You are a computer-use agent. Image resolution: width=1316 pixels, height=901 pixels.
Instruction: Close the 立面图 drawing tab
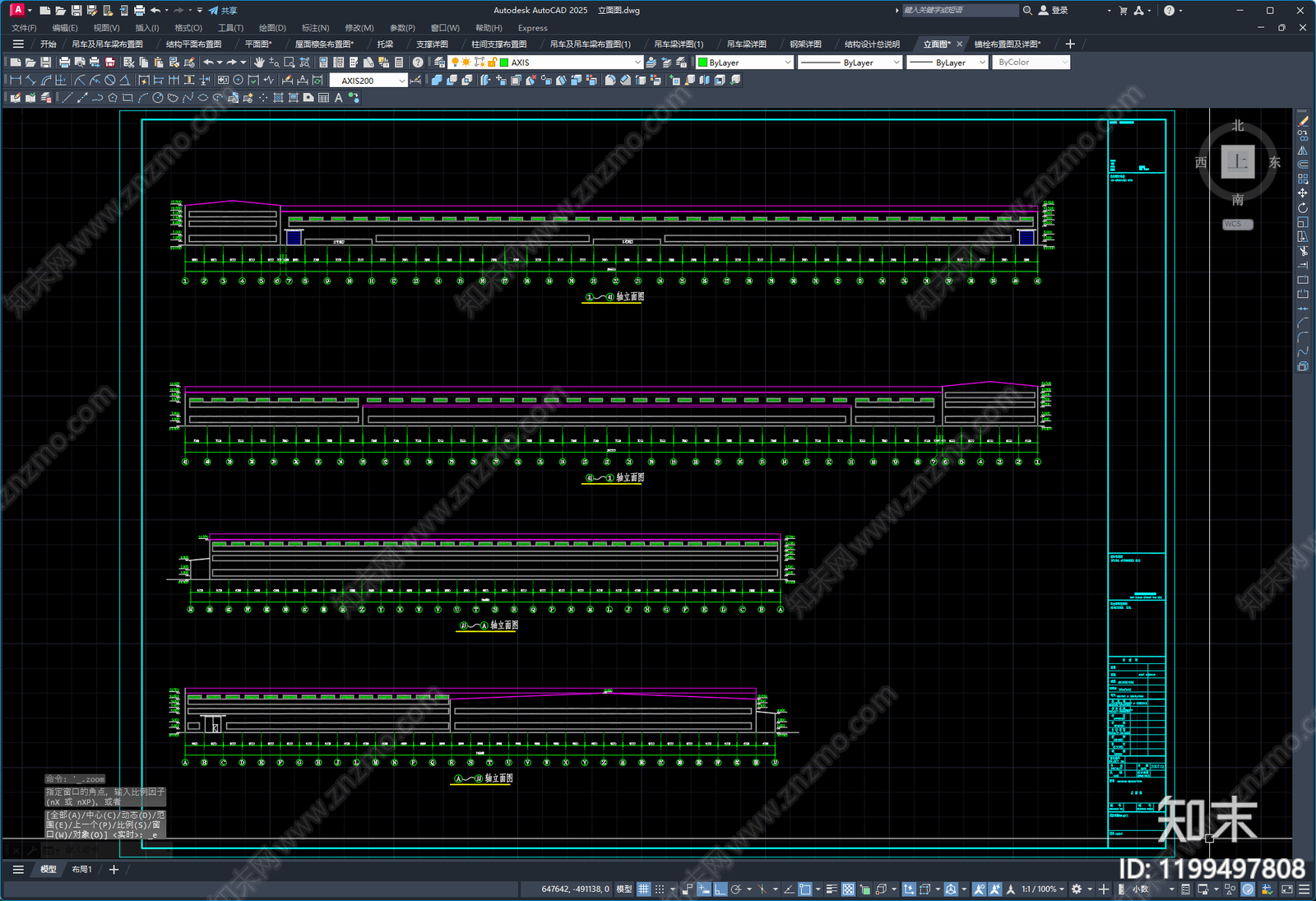click(959, 44)
